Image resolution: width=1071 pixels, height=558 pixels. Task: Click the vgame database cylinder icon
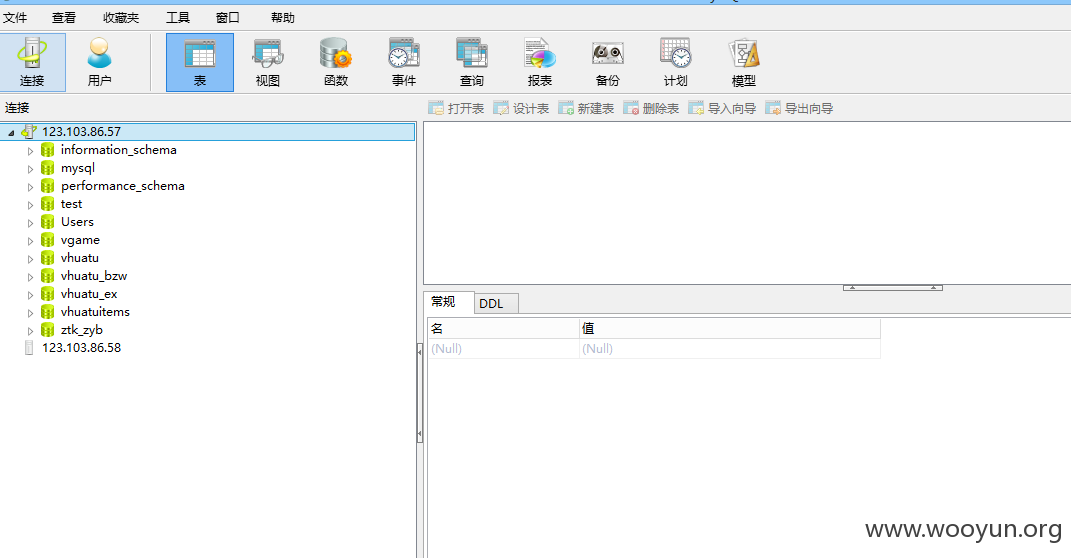coord(47,240)
